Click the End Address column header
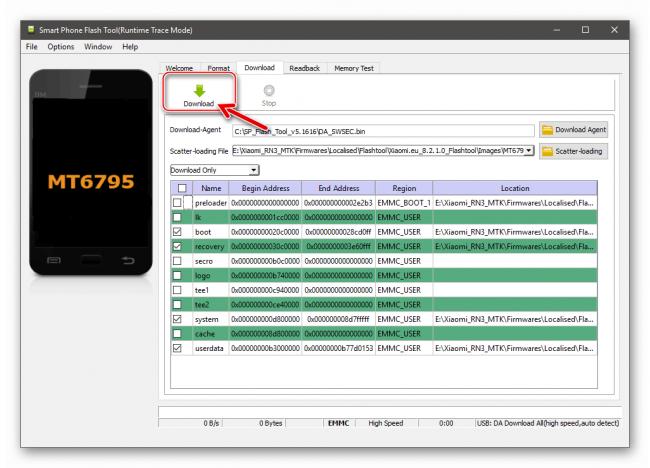This screenshot has width=650, height=468. click(x=339, y=188)
